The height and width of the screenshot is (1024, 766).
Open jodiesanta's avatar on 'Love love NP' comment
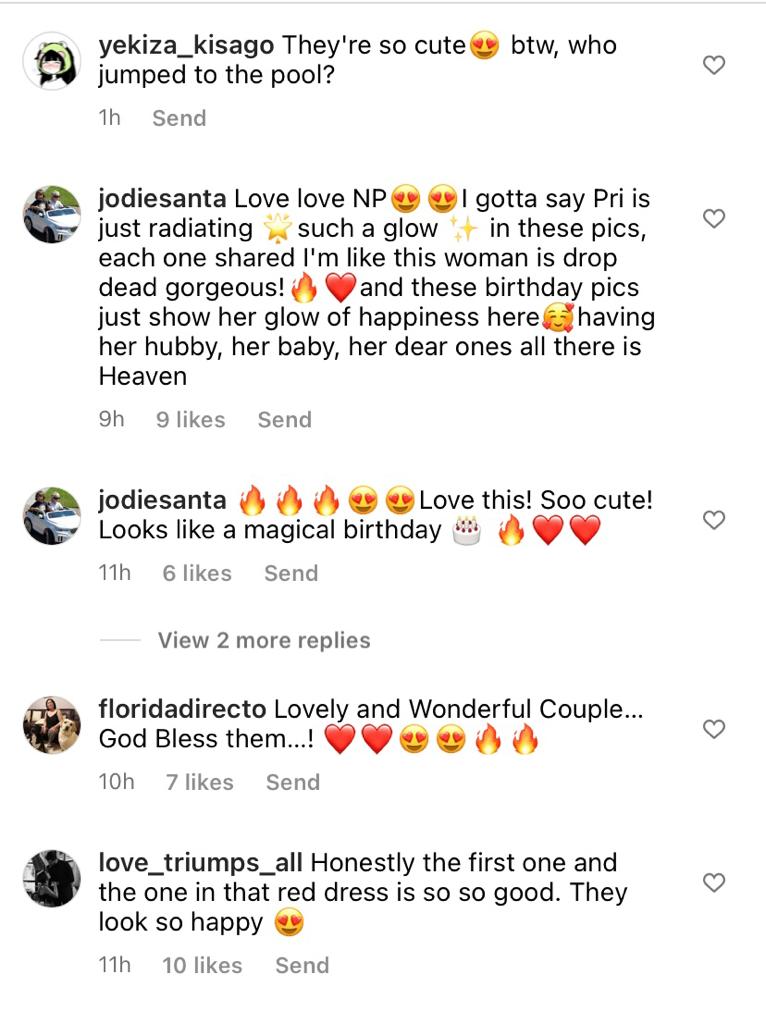coord(51,214)
